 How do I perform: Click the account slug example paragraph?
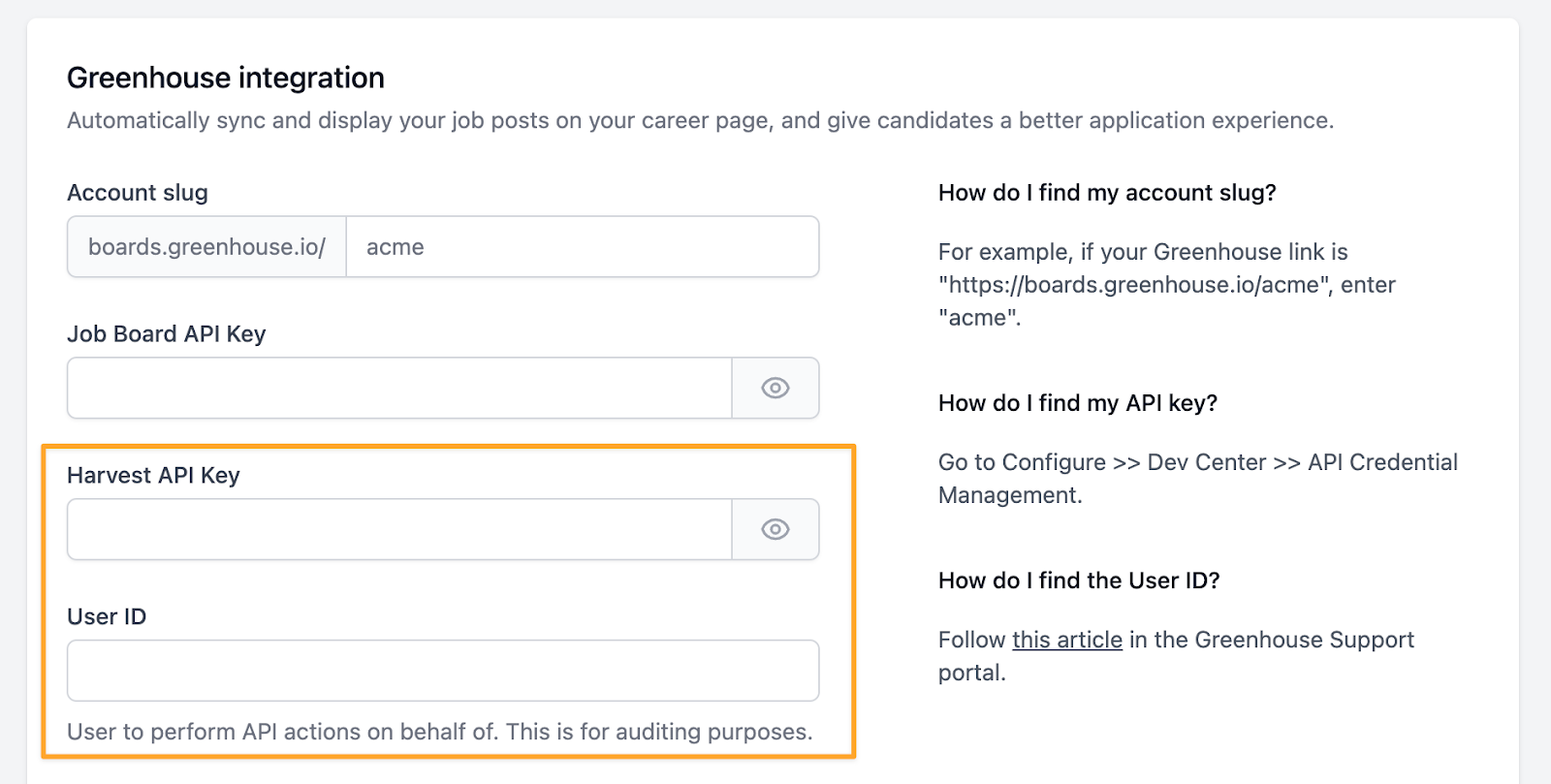1167,285
